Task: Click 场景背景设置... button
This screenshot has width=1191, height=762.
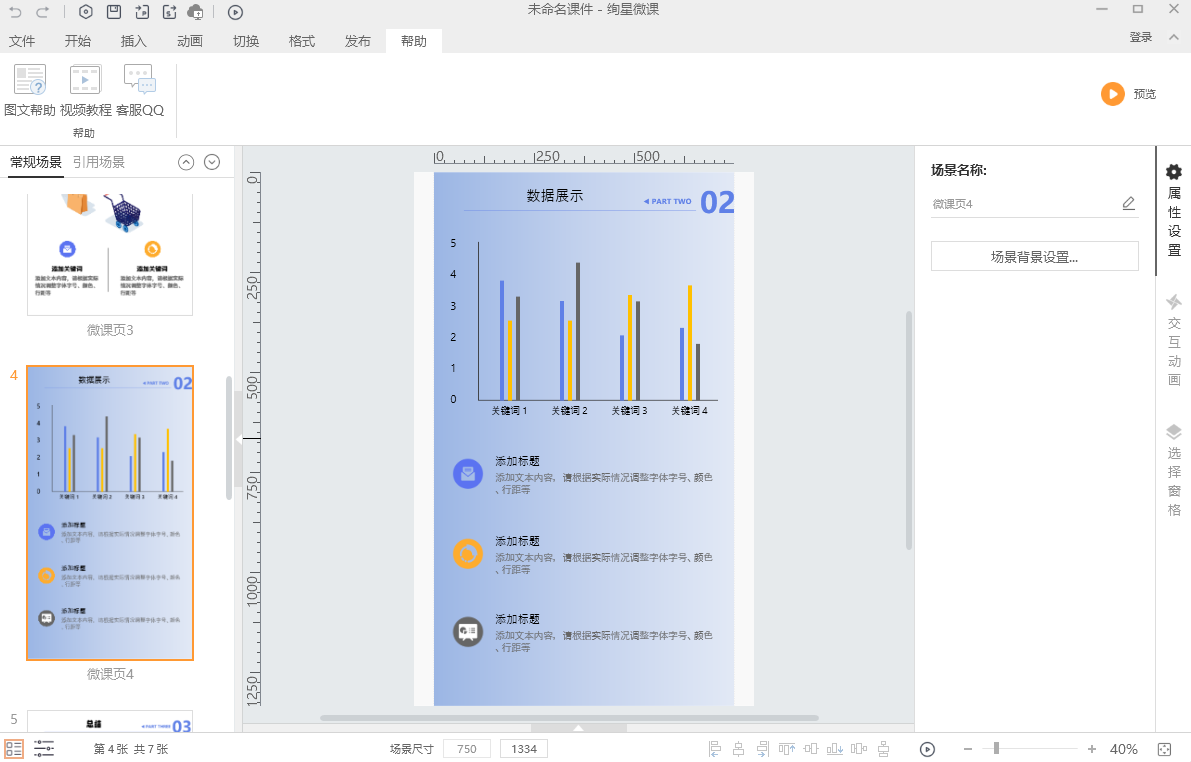Action: coord(1034,256)
